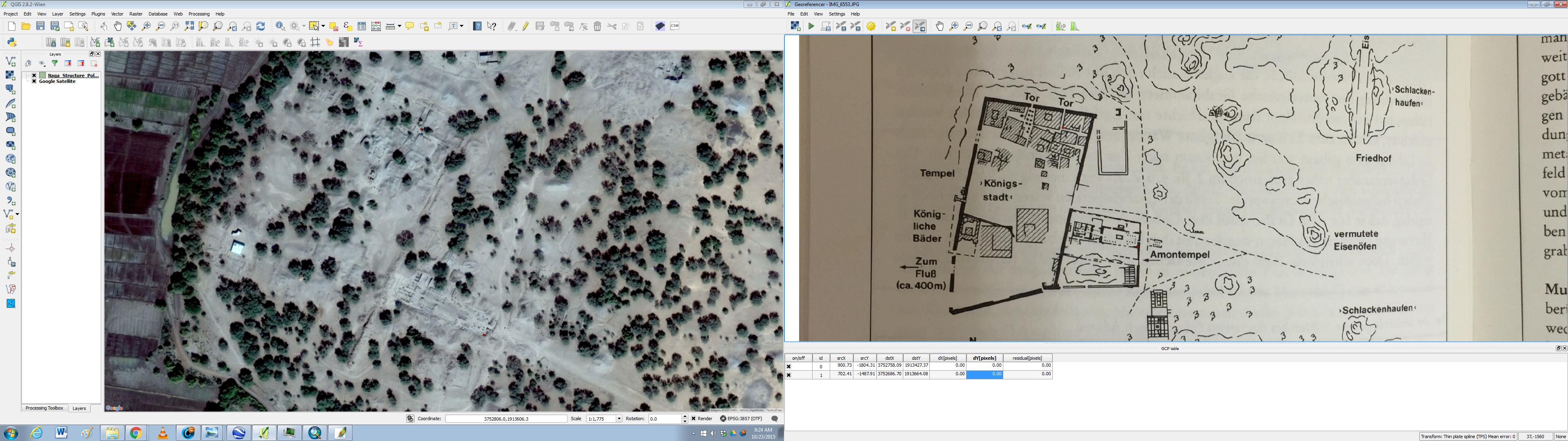Image resolution: width=1568 pixels, height=441 pixels.
Task: Open Microsoft Word from the taskbar
Action: coord(62,432)
